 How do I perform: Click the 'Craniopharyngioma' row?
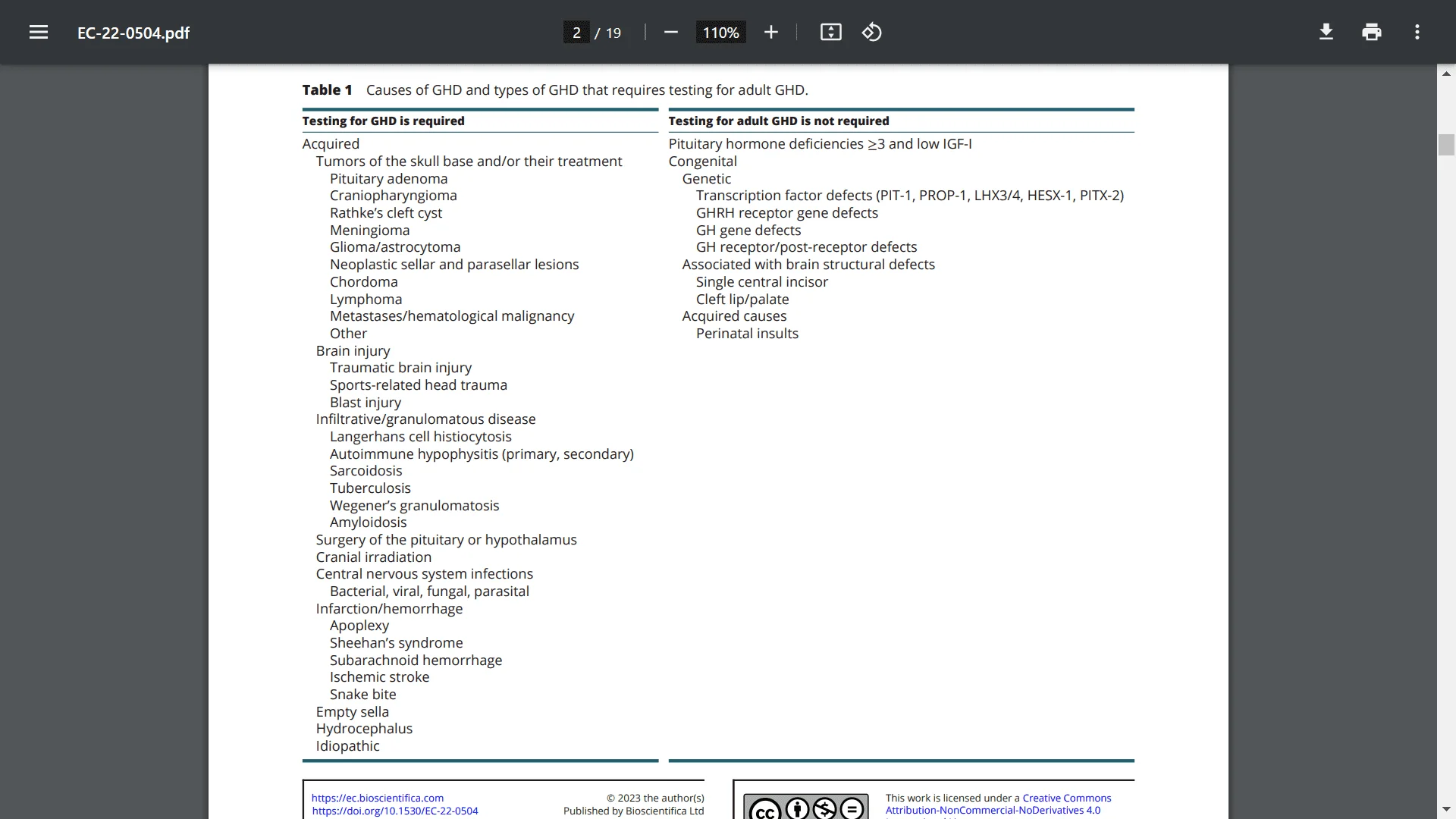pyautogui.click(x=393, y=195)
